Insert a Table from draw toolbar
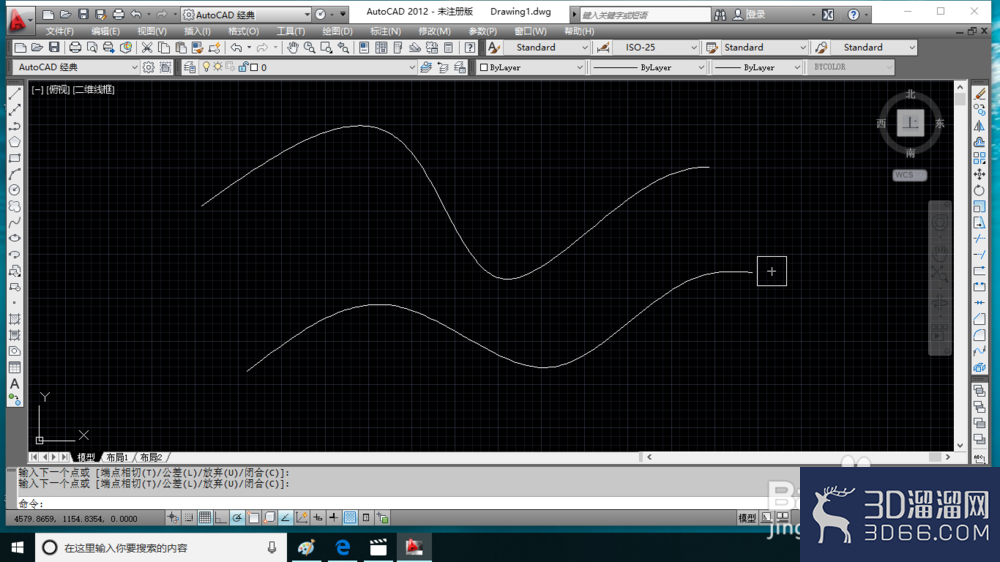The width and height of the screenshot is (1000, 562). point(15,367)
